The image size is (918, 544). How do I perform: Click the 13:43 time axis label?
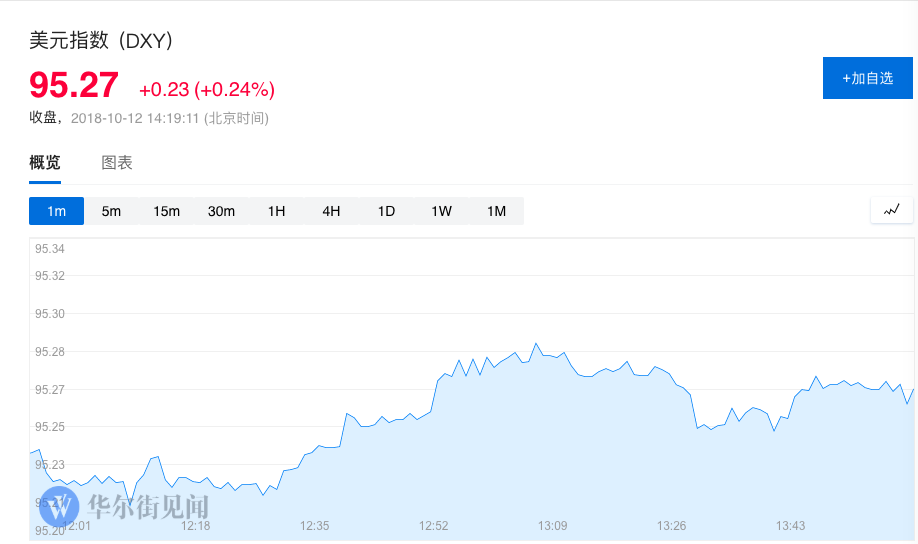[x=791, y=526]
